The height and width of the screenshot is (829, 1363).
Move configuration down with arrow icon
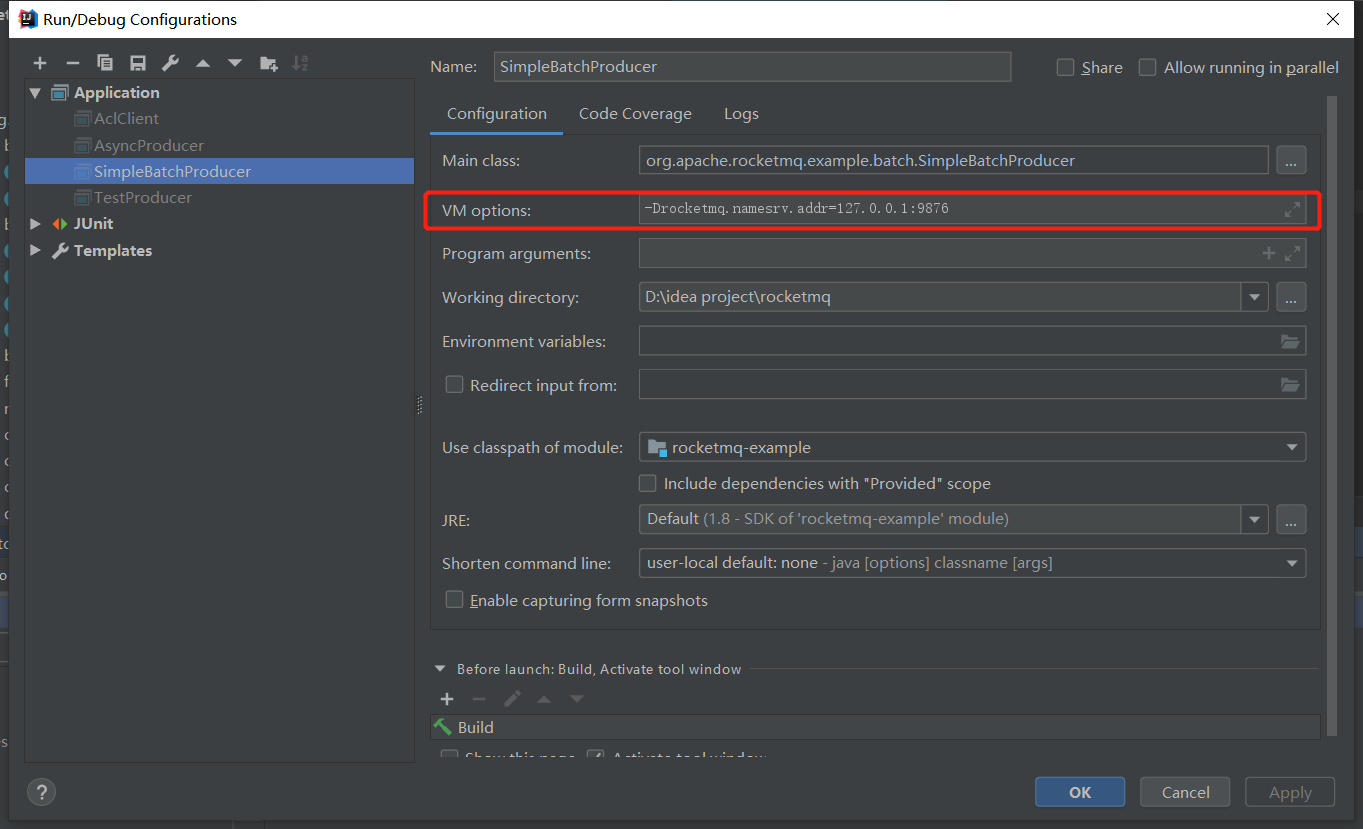[235, 63]
